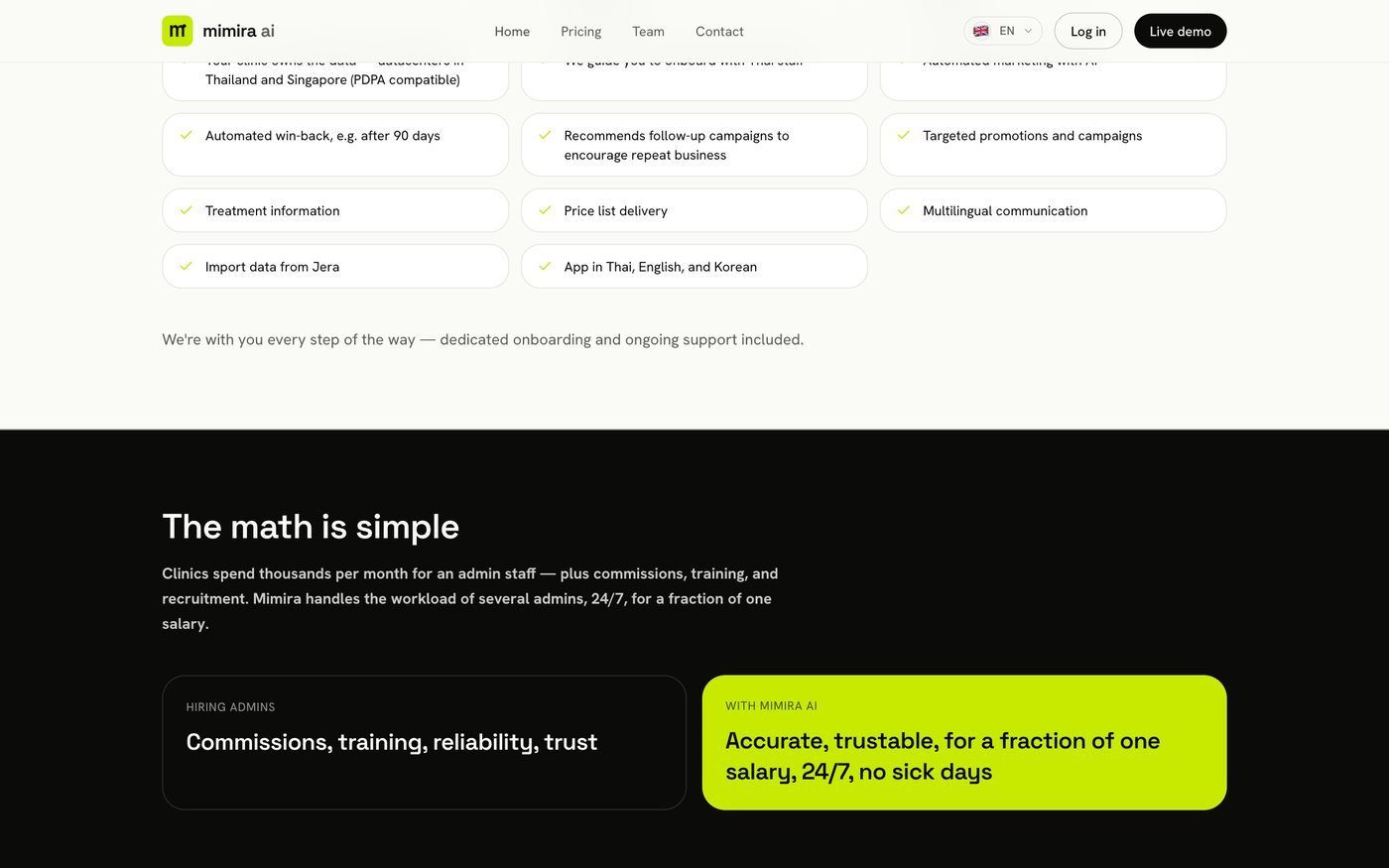Click checkmark next to Multilingual communication
Image resolution: width=1389 pixels, height=868 pixels.
click(904, 210)
